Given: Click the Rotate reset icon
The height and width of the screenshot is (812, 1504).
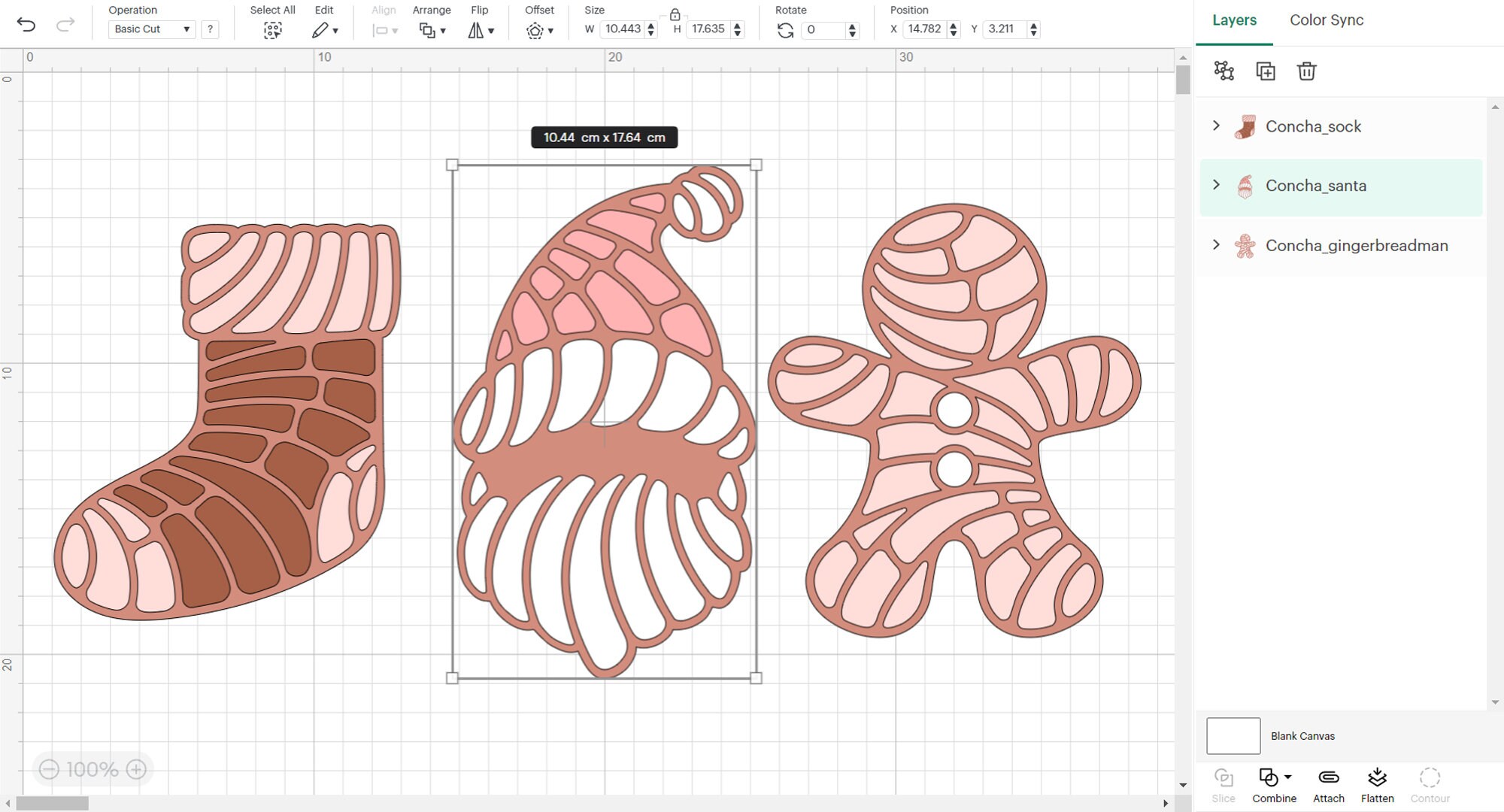Looking at the screenshot, I should [787, 29].
